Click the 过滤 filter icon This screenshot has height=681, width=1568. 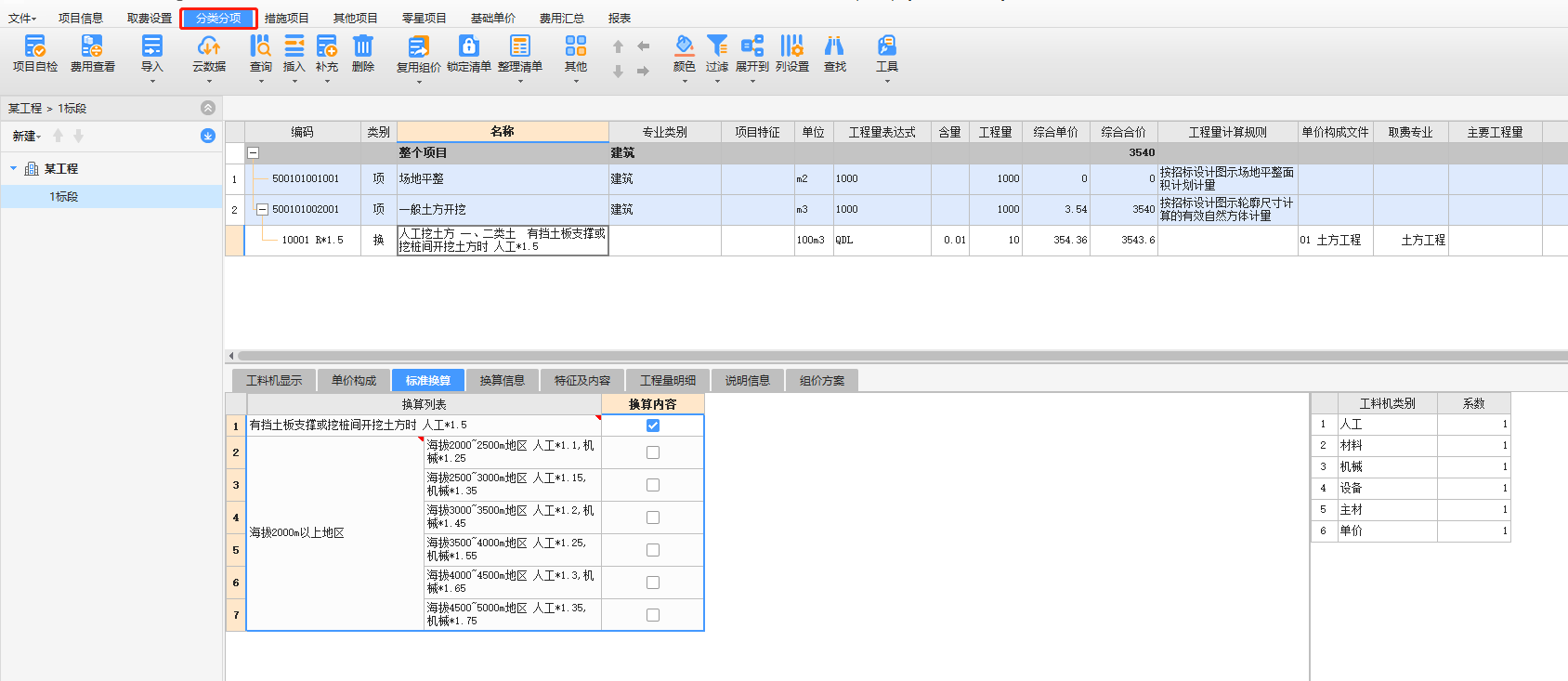tap(716, 46)
